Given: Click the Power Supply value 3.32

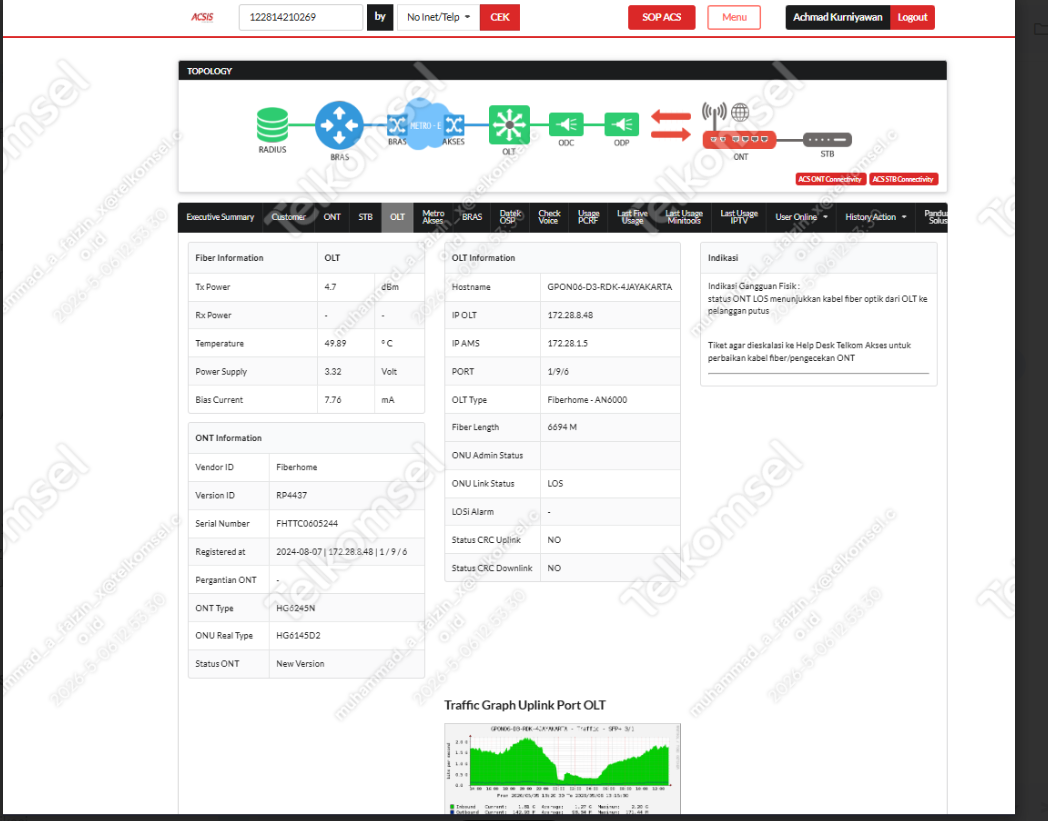Looking at the screenshot, I should click(333, 372).
